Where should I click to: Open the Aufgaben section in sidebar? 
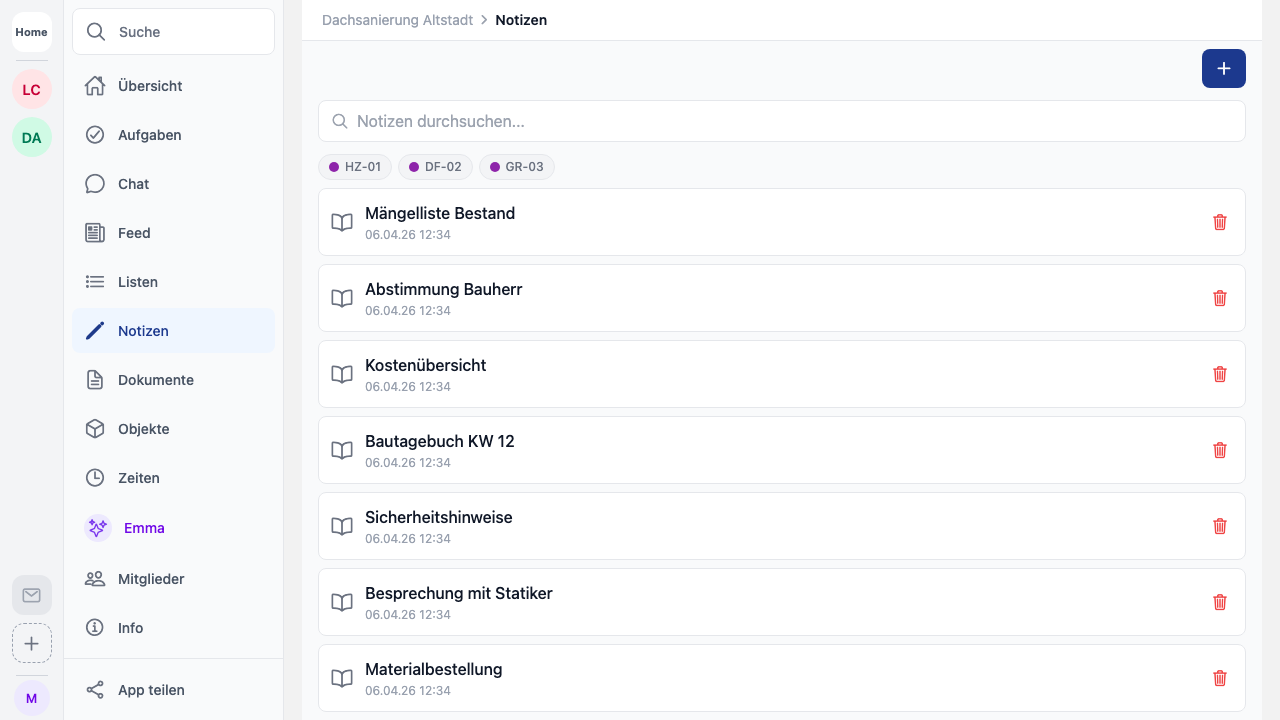(149, 135)
